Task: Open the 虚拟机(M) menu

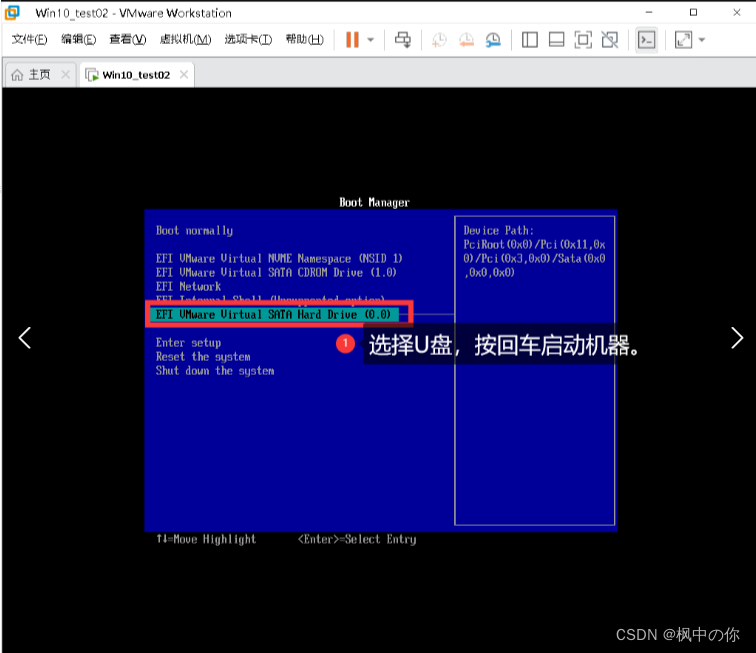Action: [x=185, y=39]
